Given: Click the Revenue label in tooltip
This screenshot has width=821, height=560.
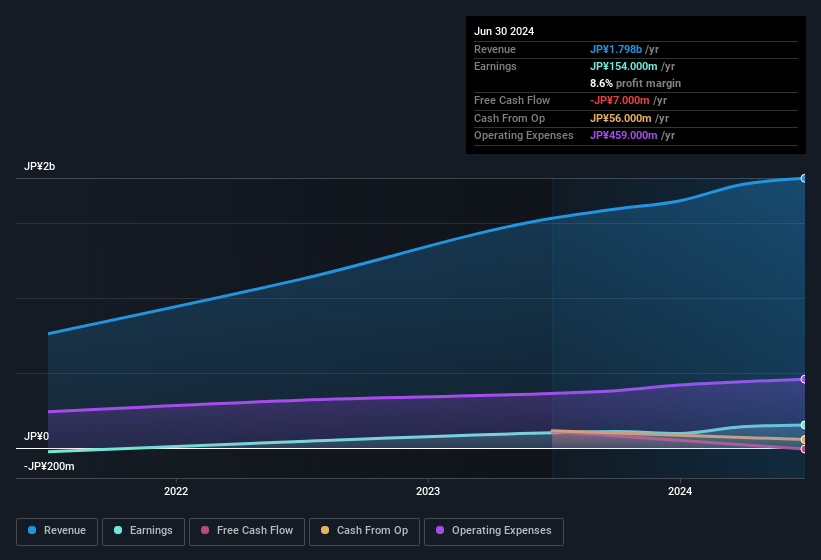Looking at the screenshot, I should pos(495,49).
